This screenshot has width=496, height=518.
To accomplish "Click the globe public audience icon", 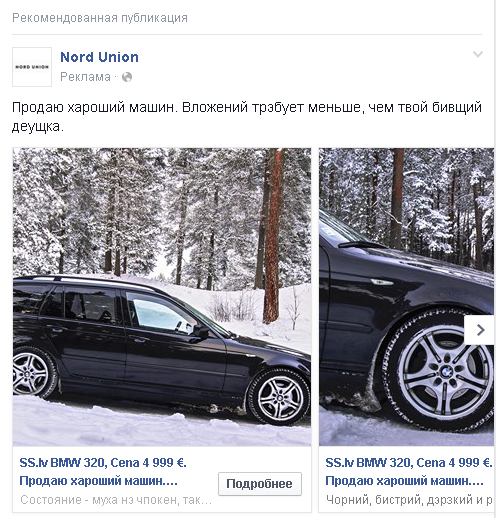I will pyautogui.click(x=127, y=77).
